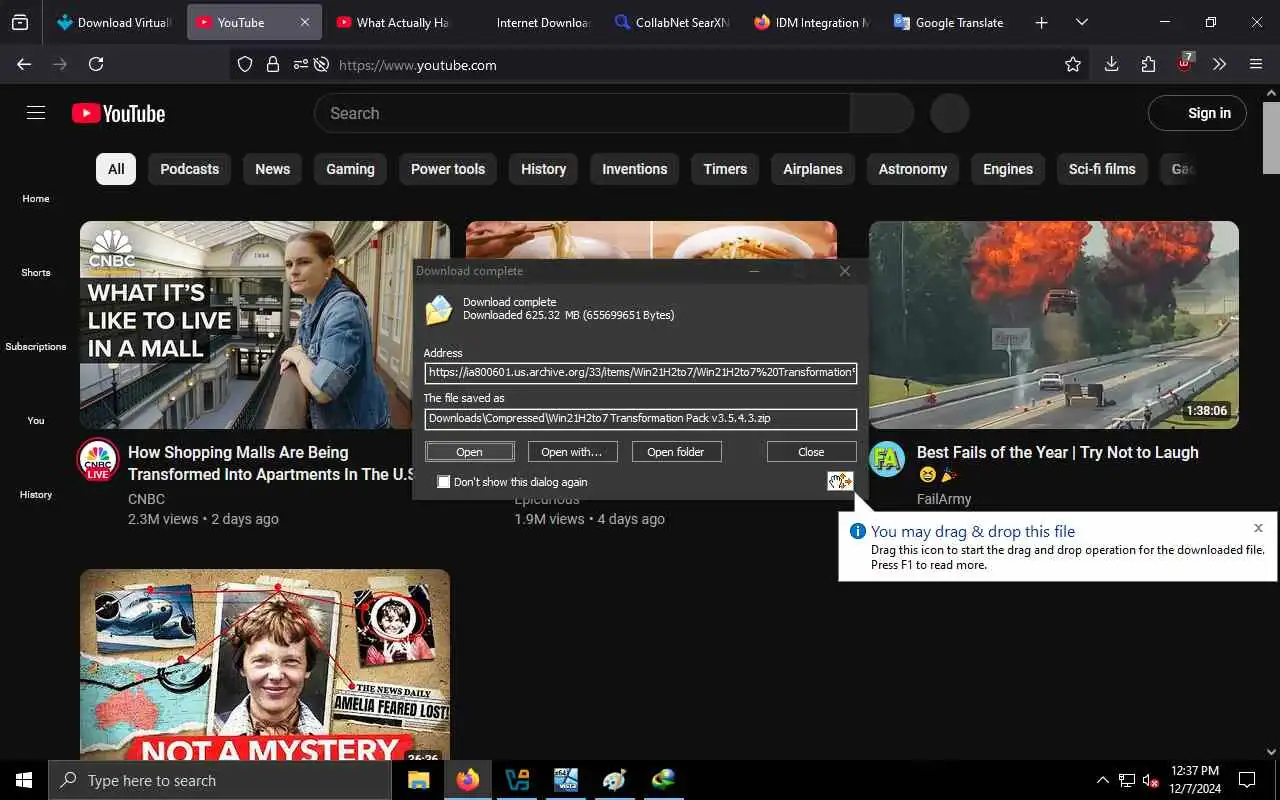Switch to the "What Actually Ha" tab
Image resolution: width=1280 pixels, height=800 pixels.
(x=393, y=22)
